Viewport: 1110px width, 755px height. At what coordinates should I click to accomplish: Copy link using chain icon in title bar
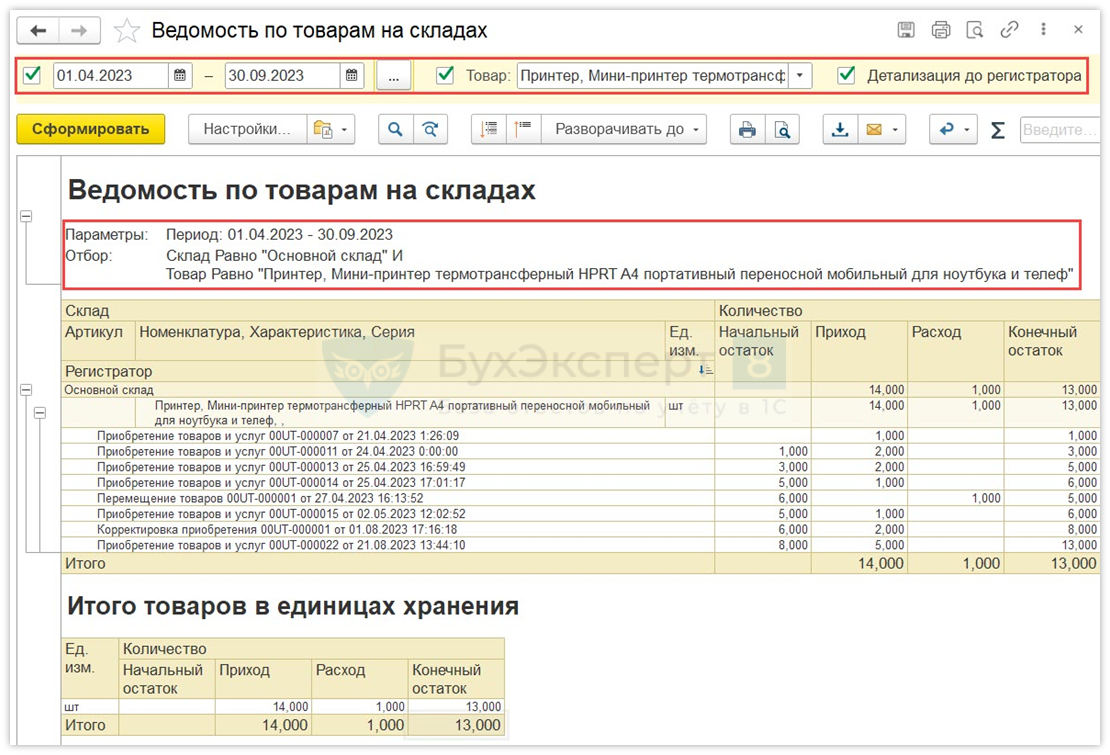click(x=1009, y=30)
